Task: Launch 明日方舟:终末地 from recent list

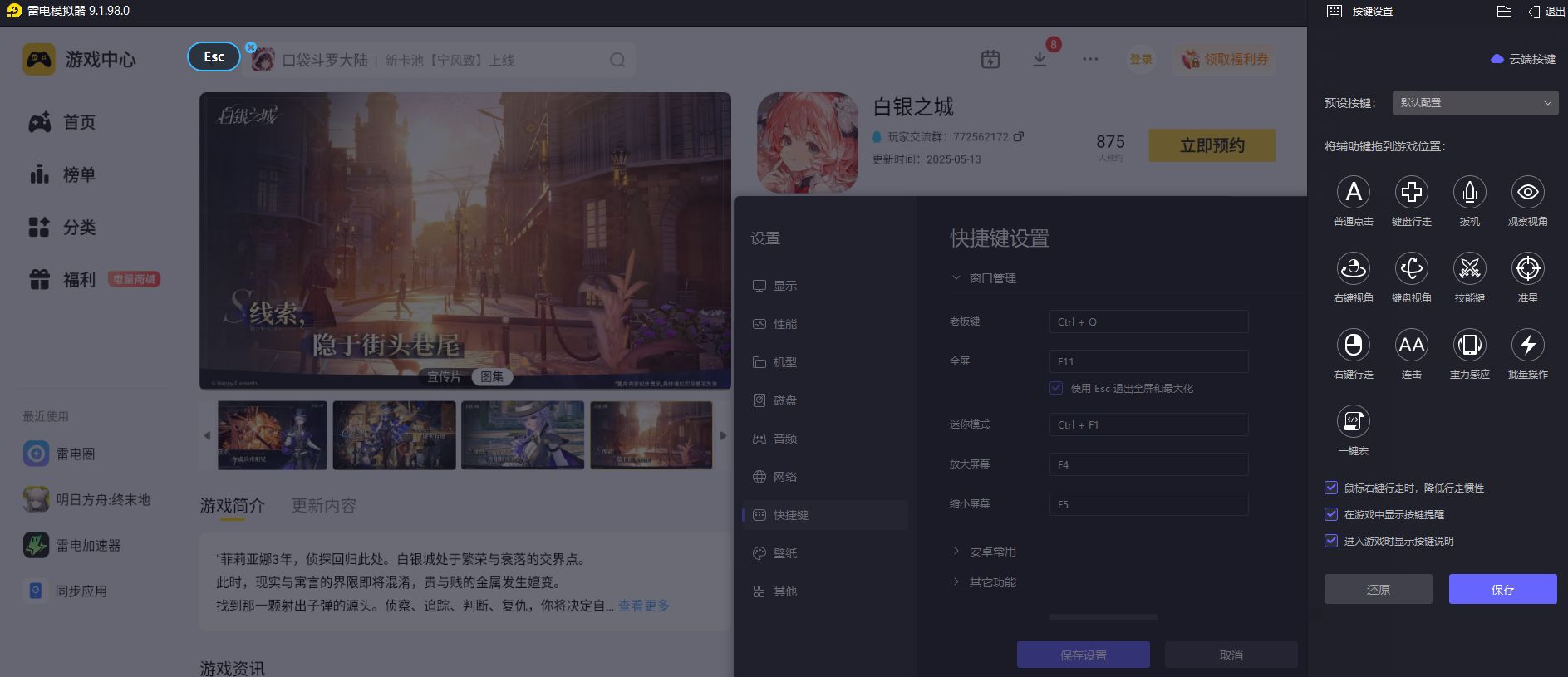Action: coord(87,499)
